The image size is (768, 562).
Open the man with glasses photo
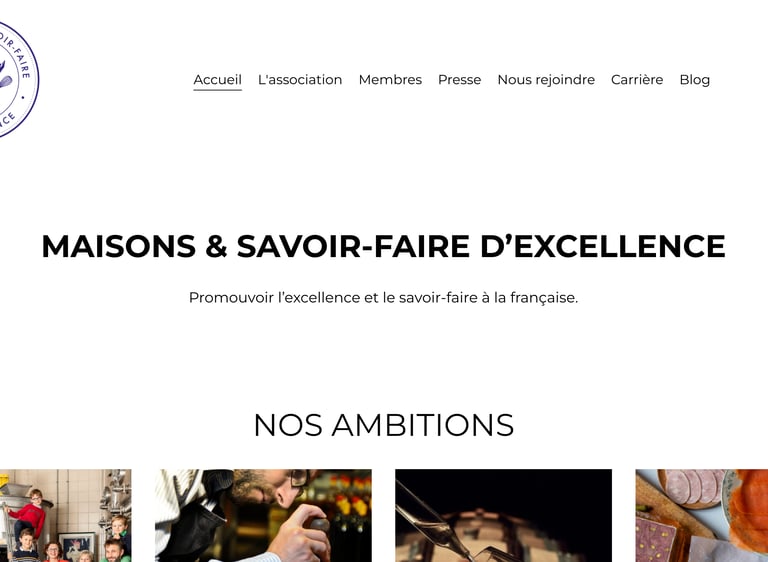coord(263,515)
